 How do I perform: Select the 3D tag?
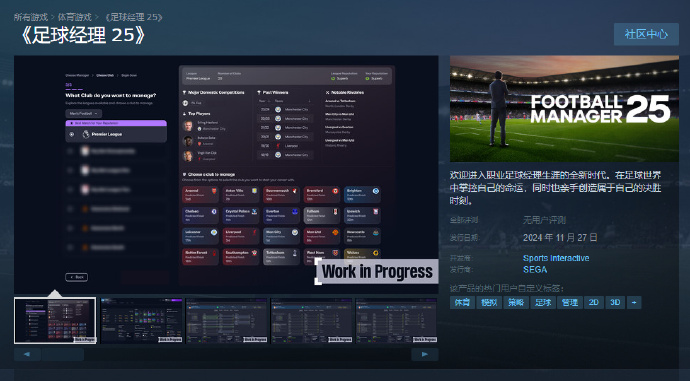point(615,303)
